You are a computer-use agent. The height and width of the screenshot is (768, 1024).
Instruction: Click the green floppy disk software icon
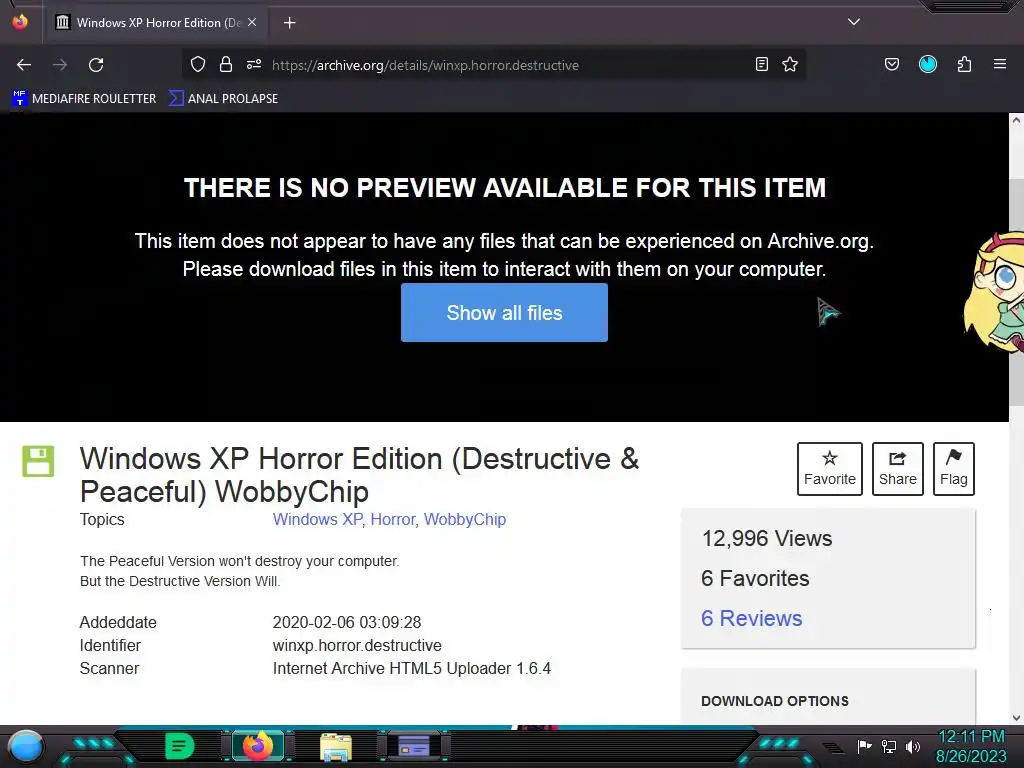point(39,462)
